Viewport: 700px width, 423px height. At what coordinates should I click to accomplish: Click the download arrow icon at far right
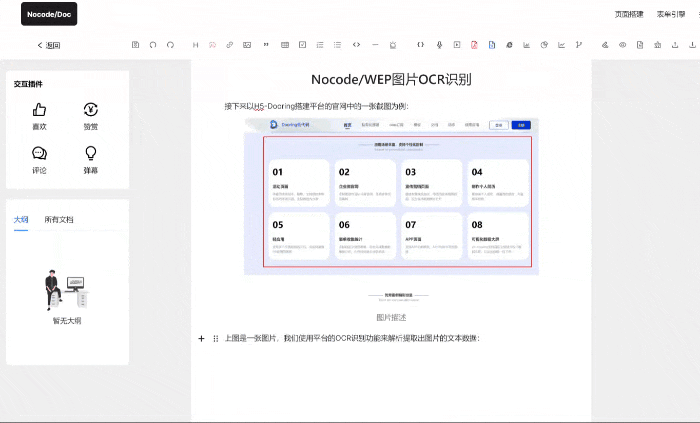click(x=692, y=45)
